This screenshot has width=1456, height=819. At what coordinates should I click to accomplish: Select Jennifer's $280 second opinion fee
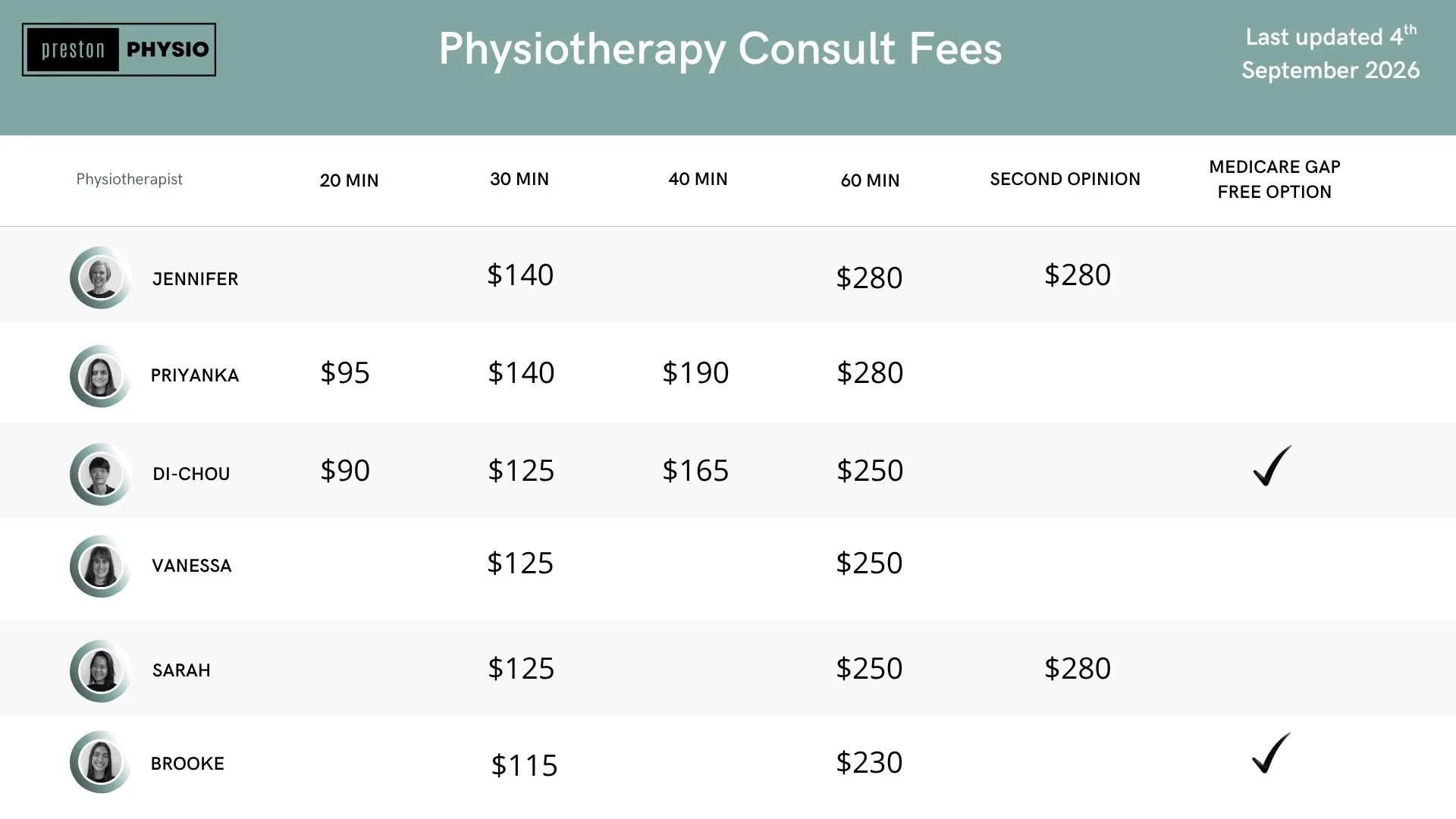[1078, 275]
